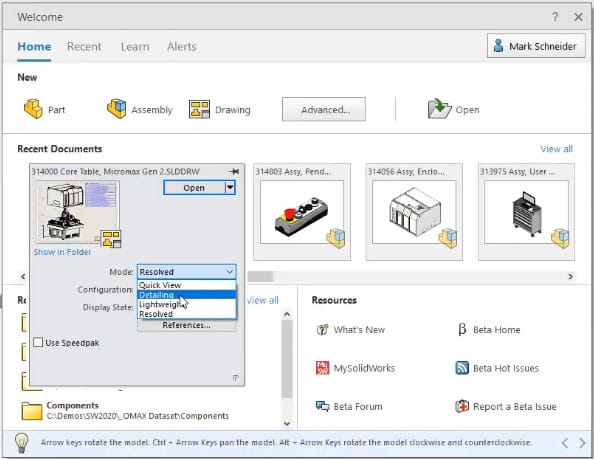Click the recent documents scroll right arrow
594x459 pixels.
coord(571,277)
